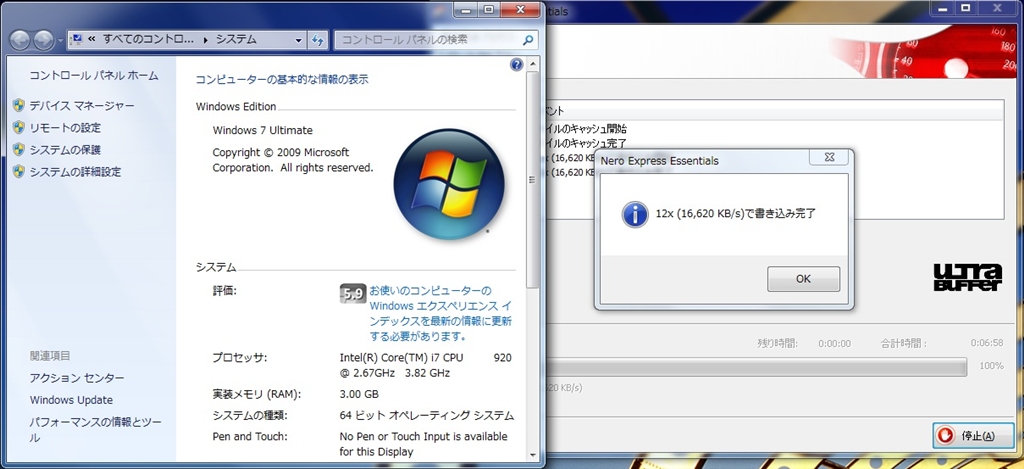1024x469 pixels.
Task: Click the イルのキャッシュ開始 log row in Nero
Action: (588, 129)
